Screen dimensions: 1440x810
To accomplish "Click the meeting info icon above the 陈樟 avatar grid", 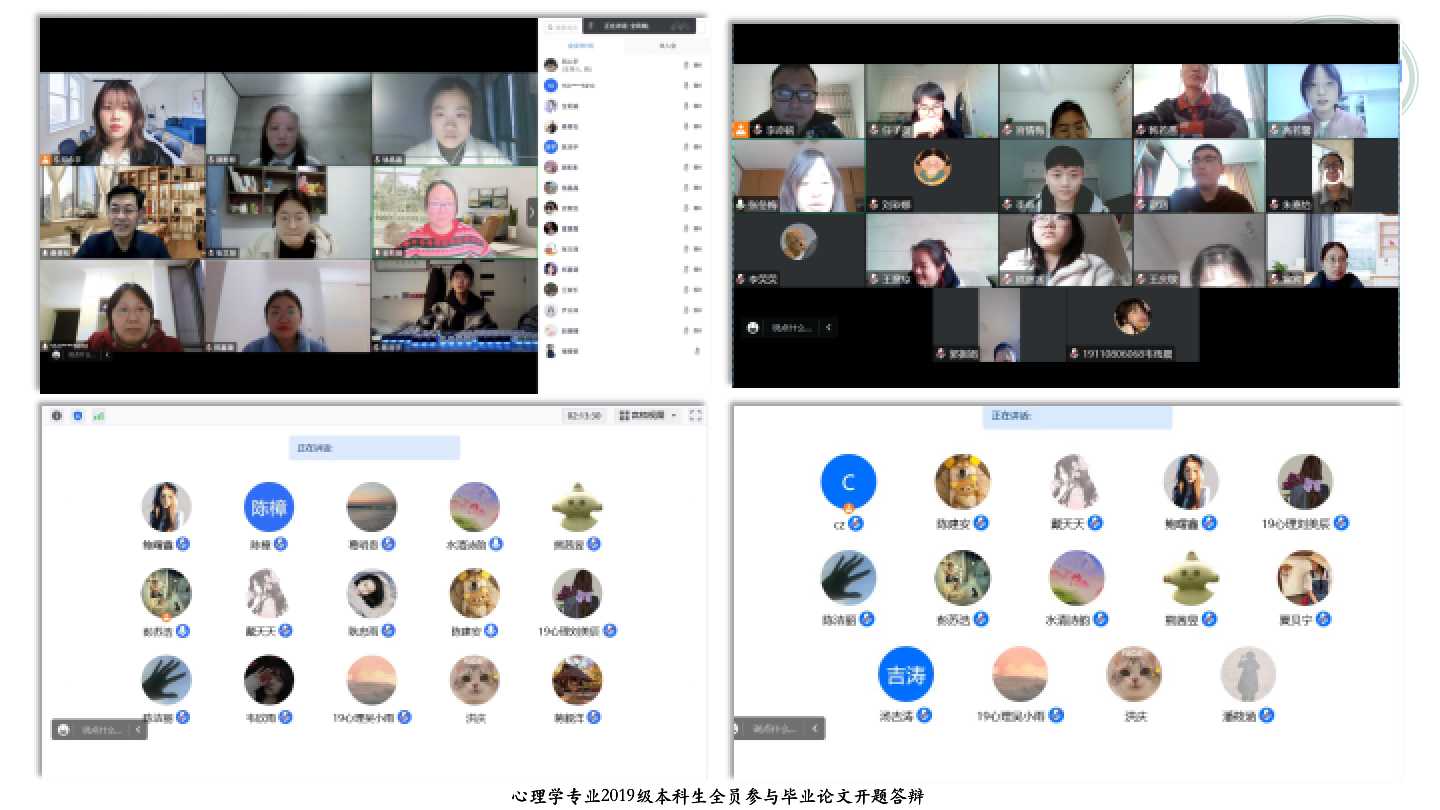I will [x=57, y=416].
